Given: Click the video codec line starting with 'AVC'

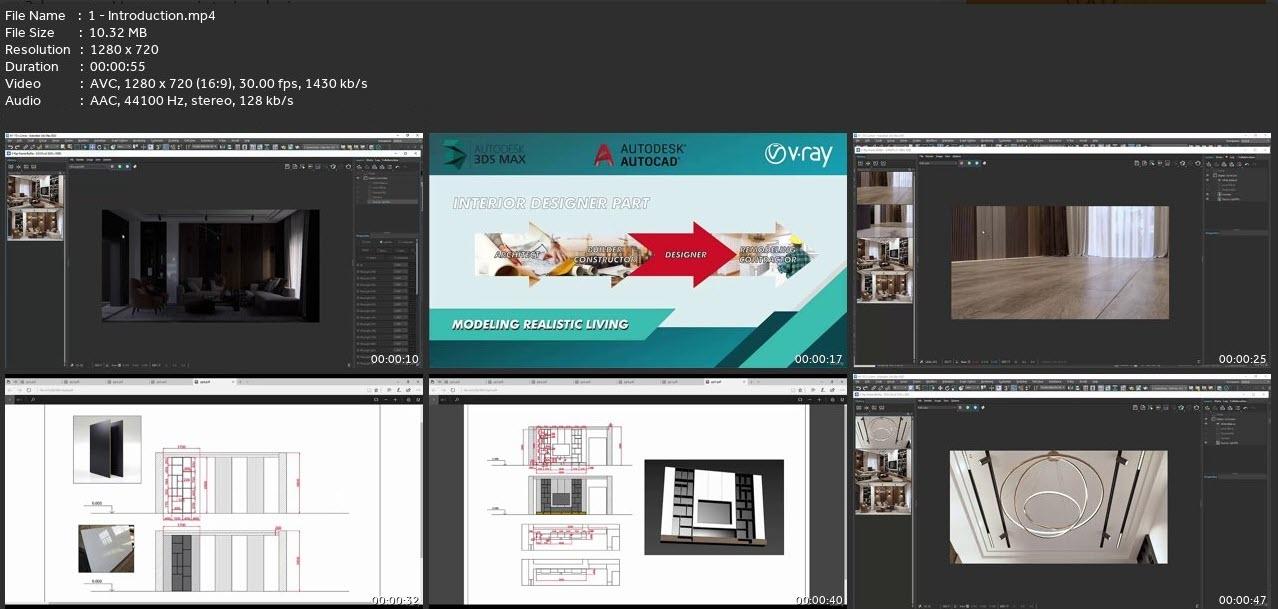Looking at the screenshot, I should (228, 83).
